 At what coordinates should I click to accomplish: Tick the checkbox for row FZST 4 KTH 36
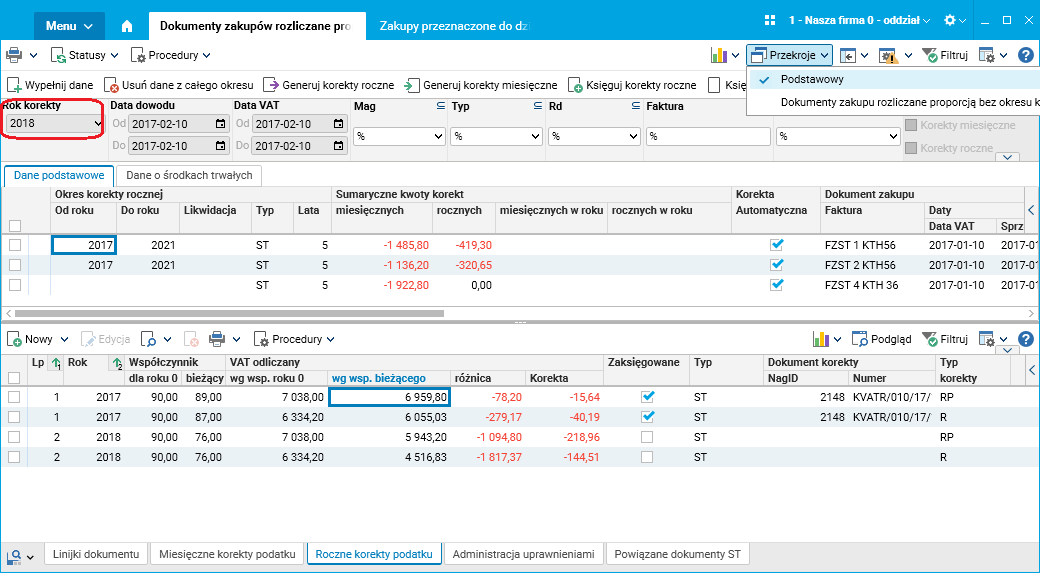tap(15, 285)
